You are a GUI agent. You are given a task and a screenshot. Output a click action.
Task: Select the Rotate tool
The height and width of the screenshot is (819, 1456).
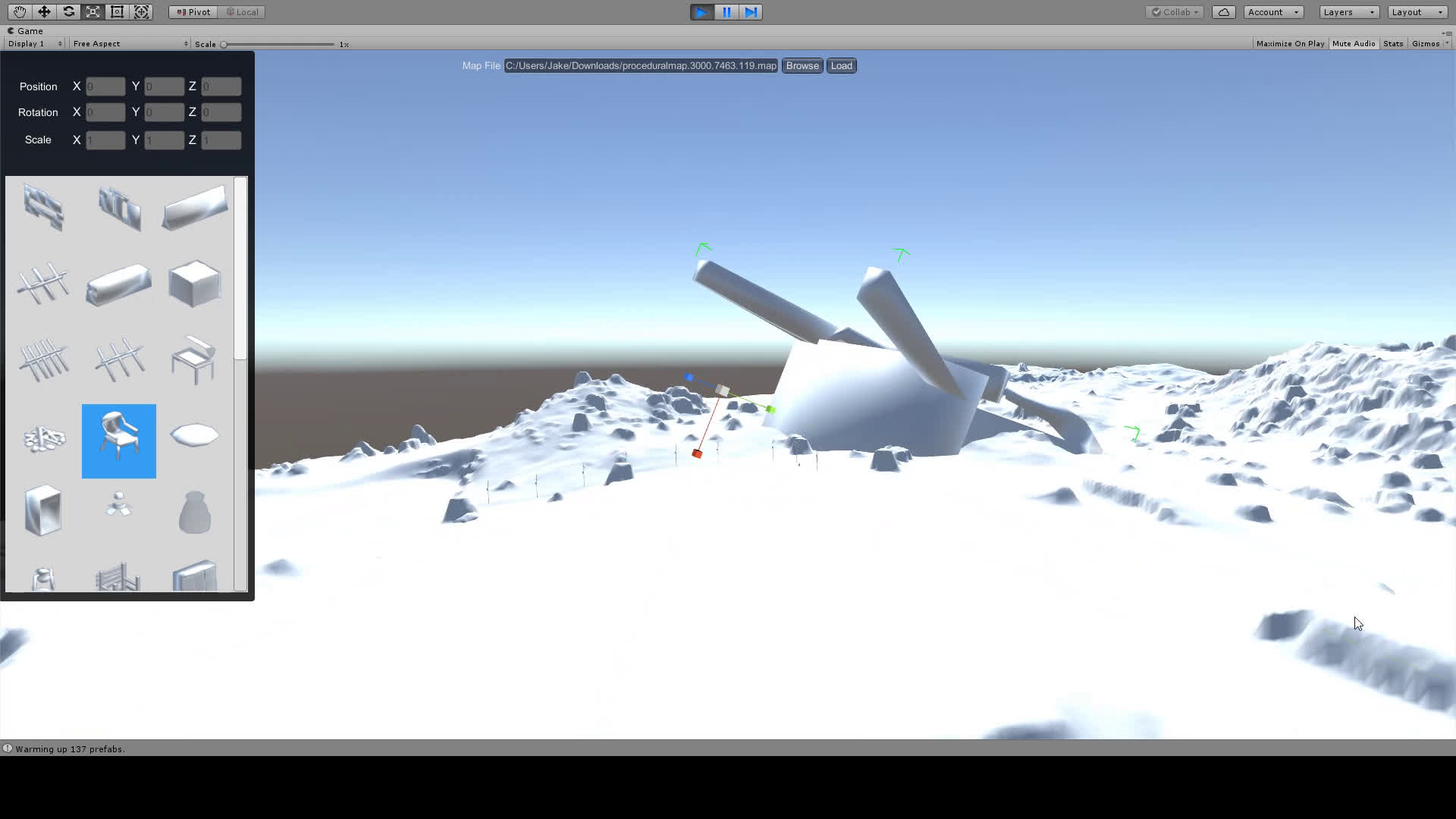(x=68, y=12)
